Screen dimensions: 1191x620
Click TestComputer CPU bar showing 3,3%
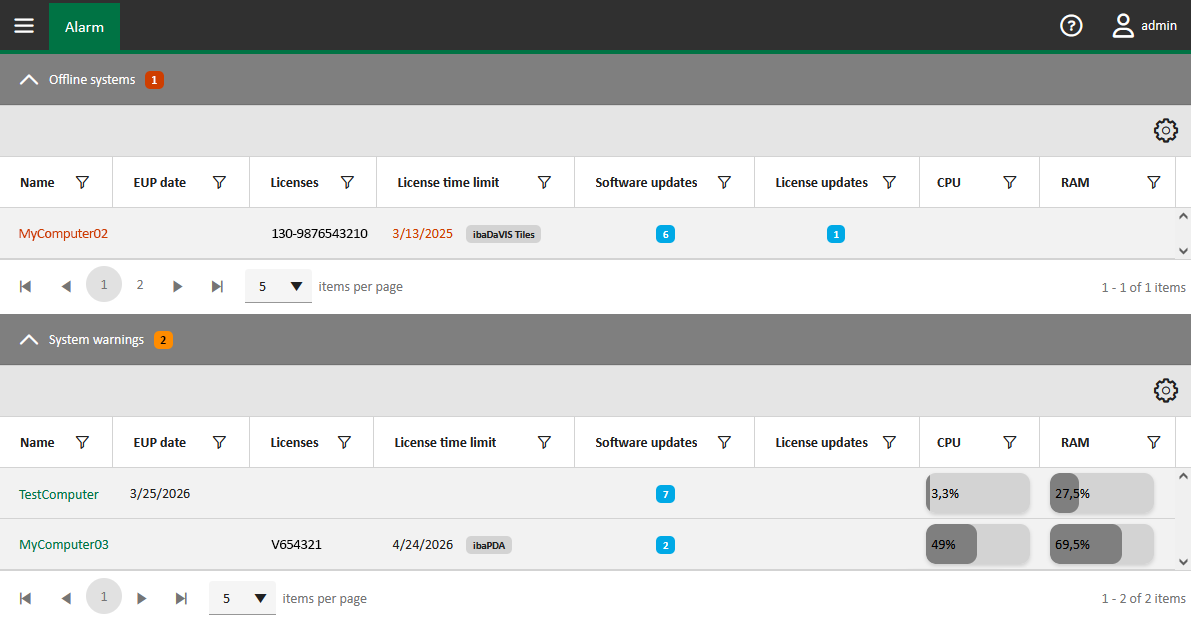(978, 493)
